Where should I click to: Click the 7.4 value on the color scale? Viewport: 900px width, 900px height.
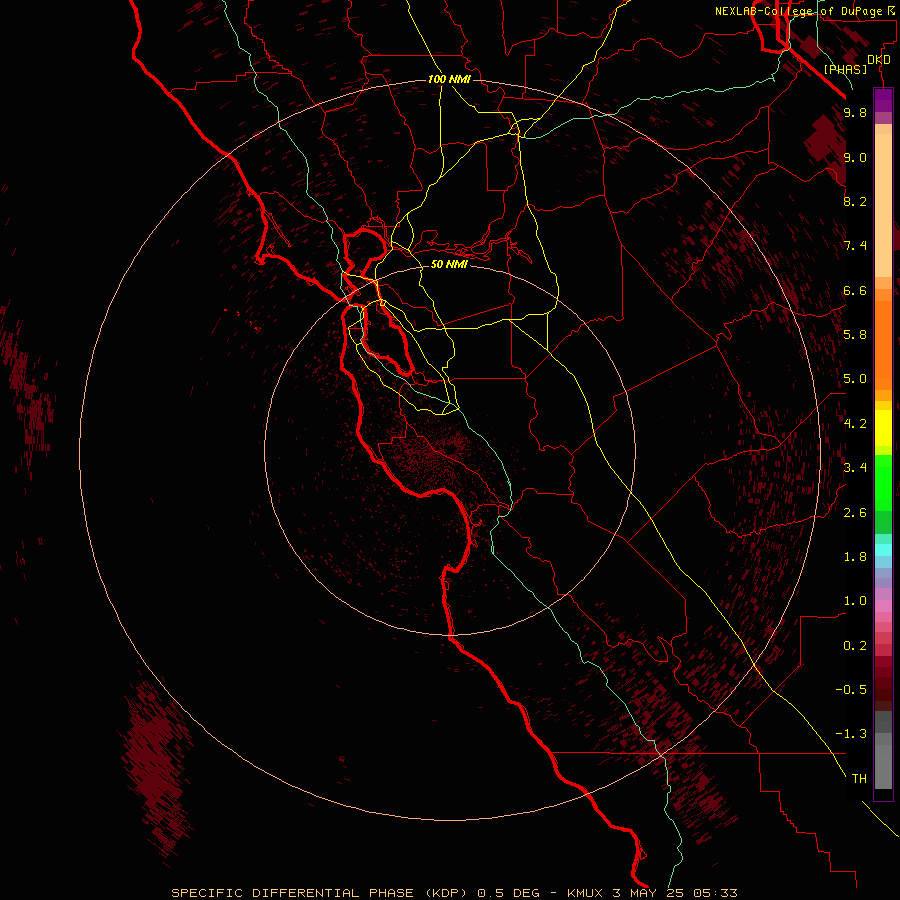click(x=855, y=246)
